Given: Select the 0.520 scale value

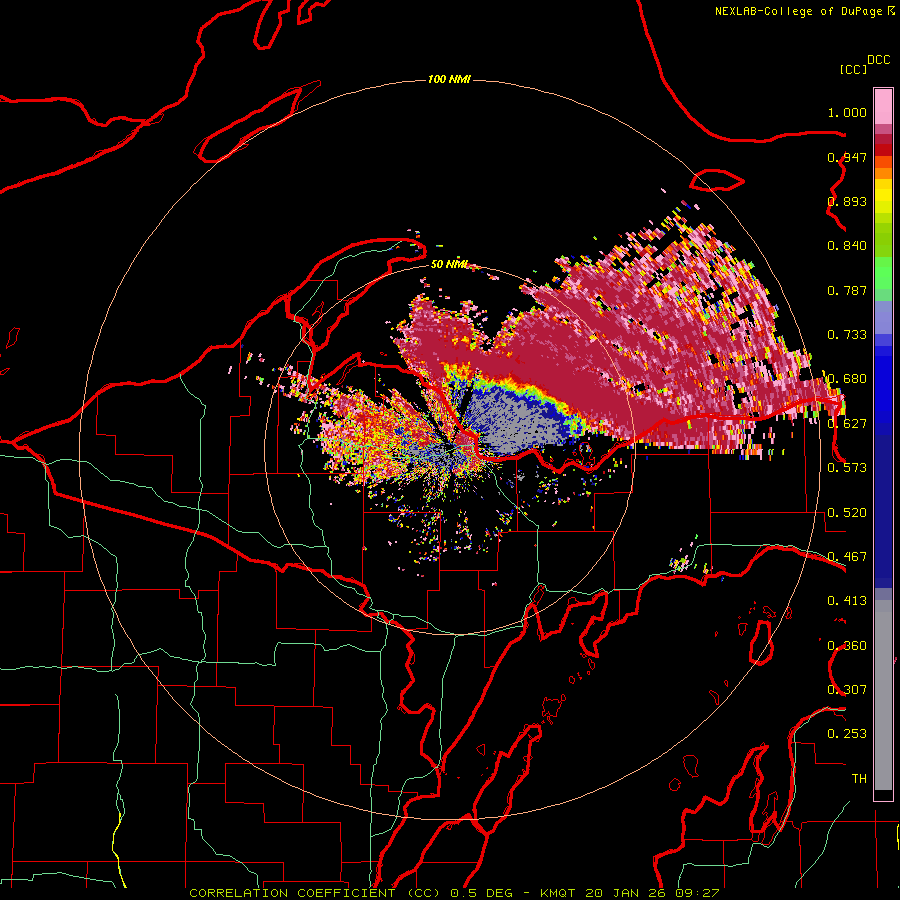Looking at the screenshot, I should [847, 513].
